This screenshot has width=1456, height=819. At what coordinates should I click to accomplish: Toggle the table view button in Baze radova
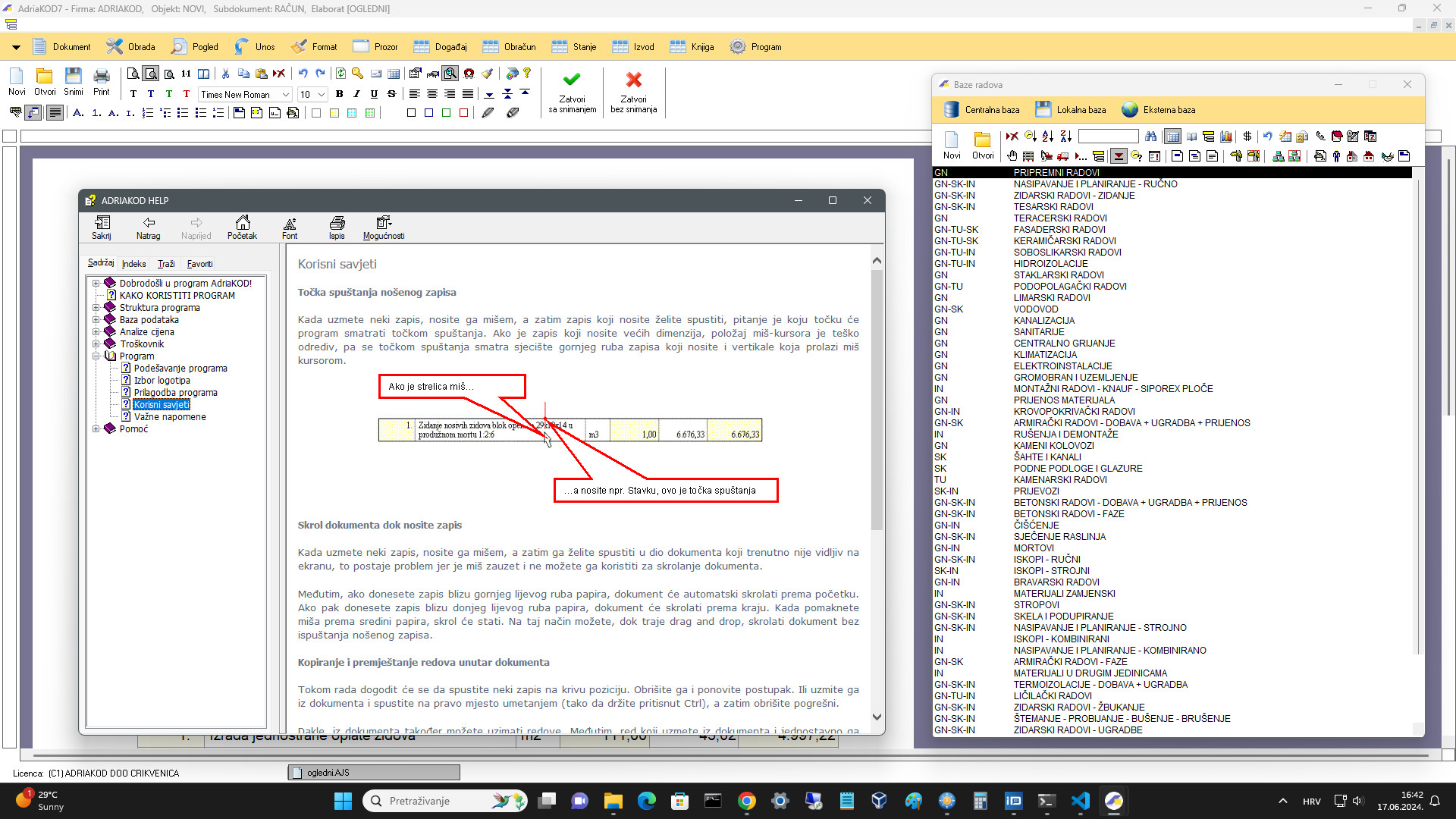point(1172,136)
